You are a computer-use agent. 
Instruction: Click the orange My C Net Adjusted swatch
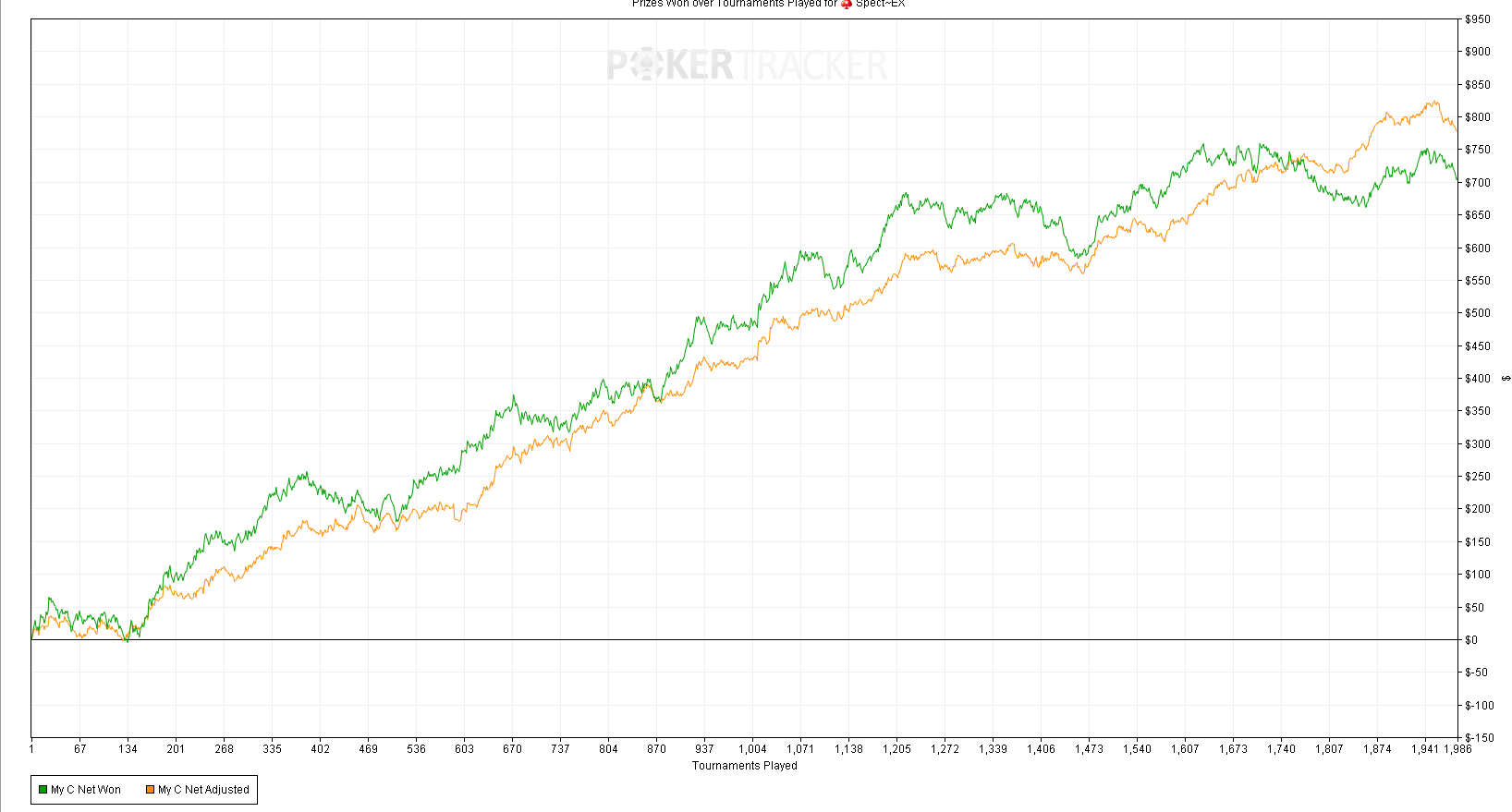click(150, 790)
